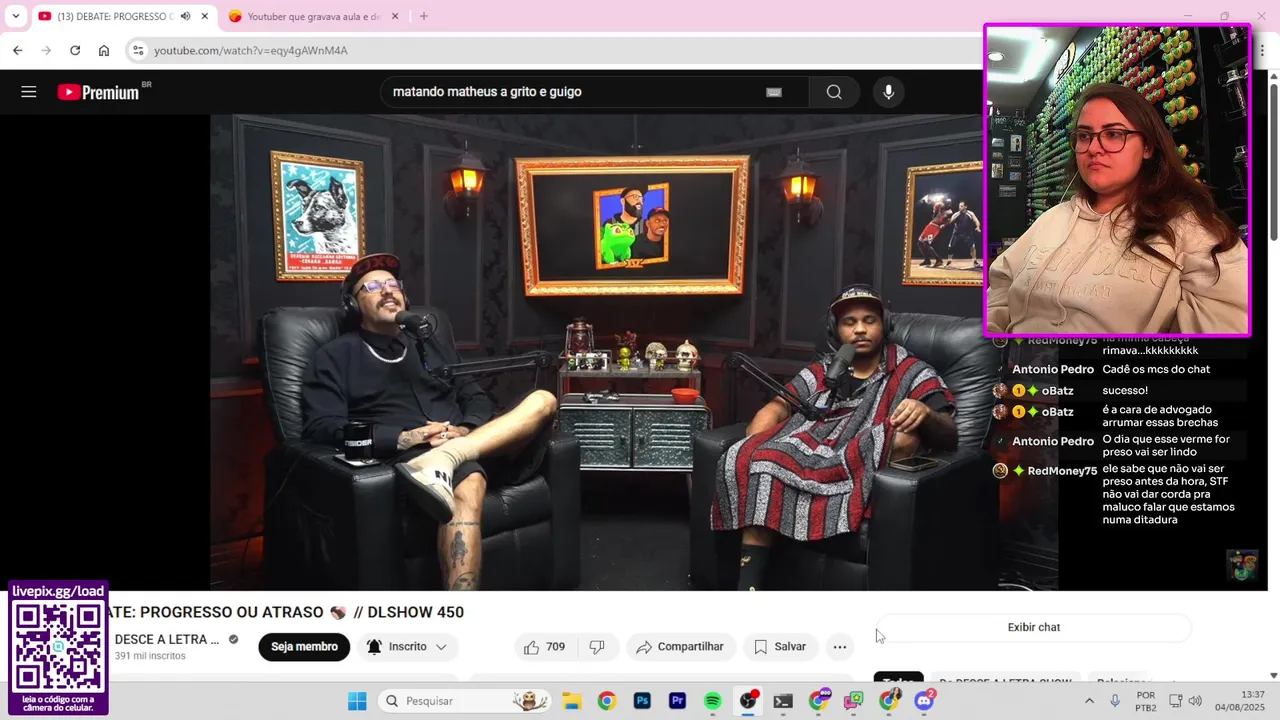Open Photoshop from the taskbar
Screen dimensions: 1280x720
coord(642,701)
